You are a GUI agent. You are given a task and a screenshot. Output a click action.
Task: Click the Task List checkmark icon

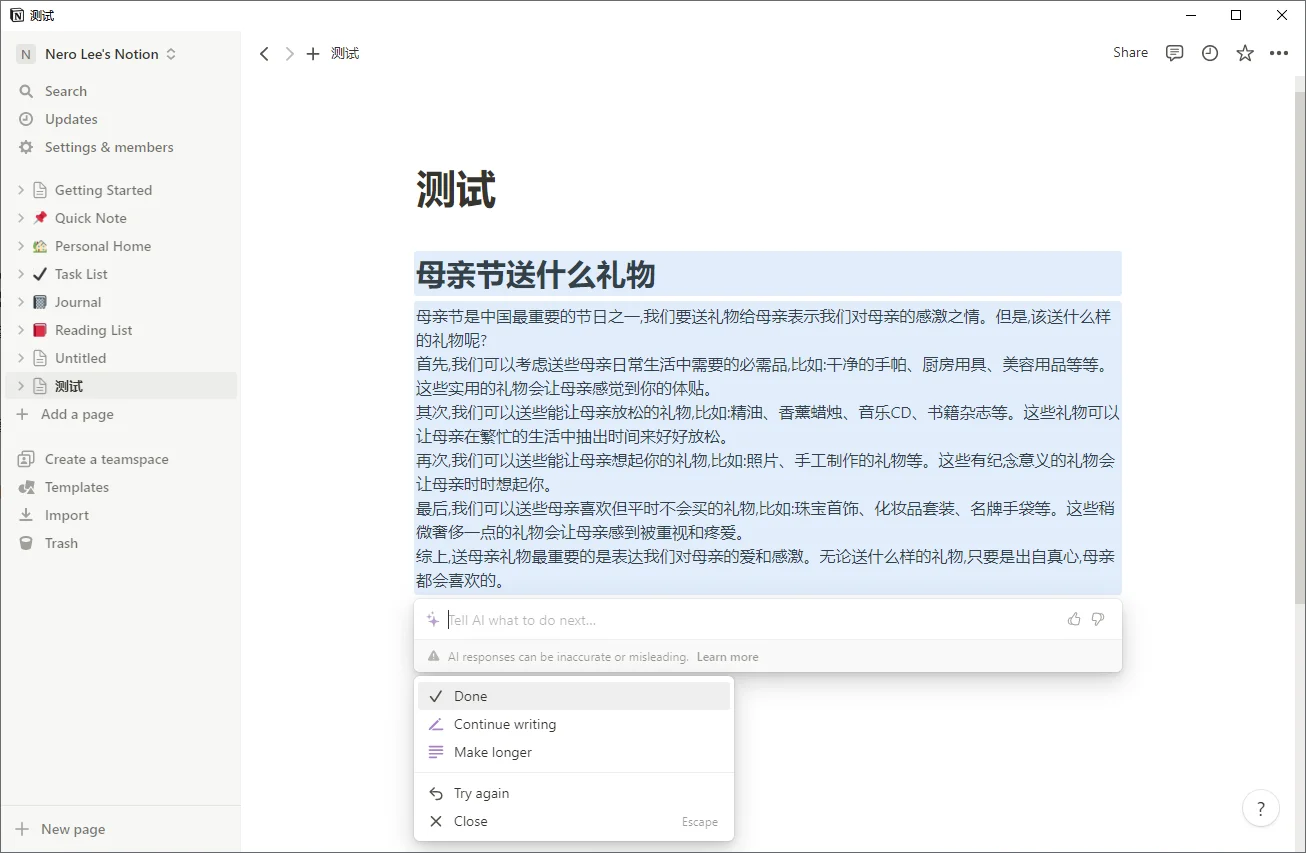point(40,274)
